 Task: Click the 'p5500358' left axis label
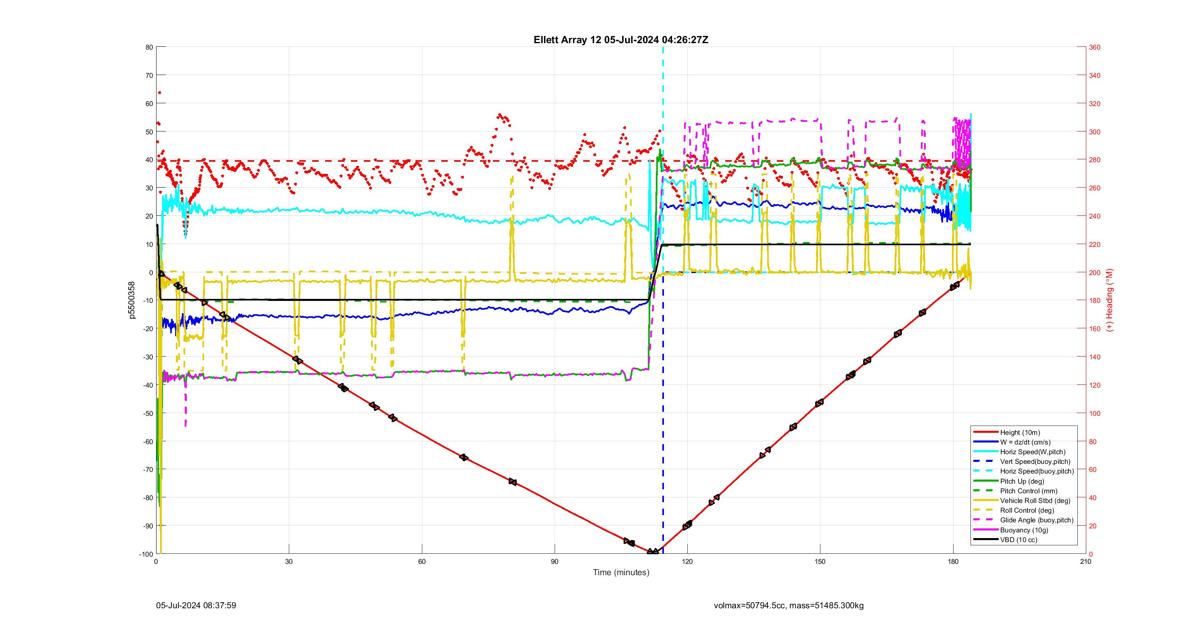click(132, 300)
